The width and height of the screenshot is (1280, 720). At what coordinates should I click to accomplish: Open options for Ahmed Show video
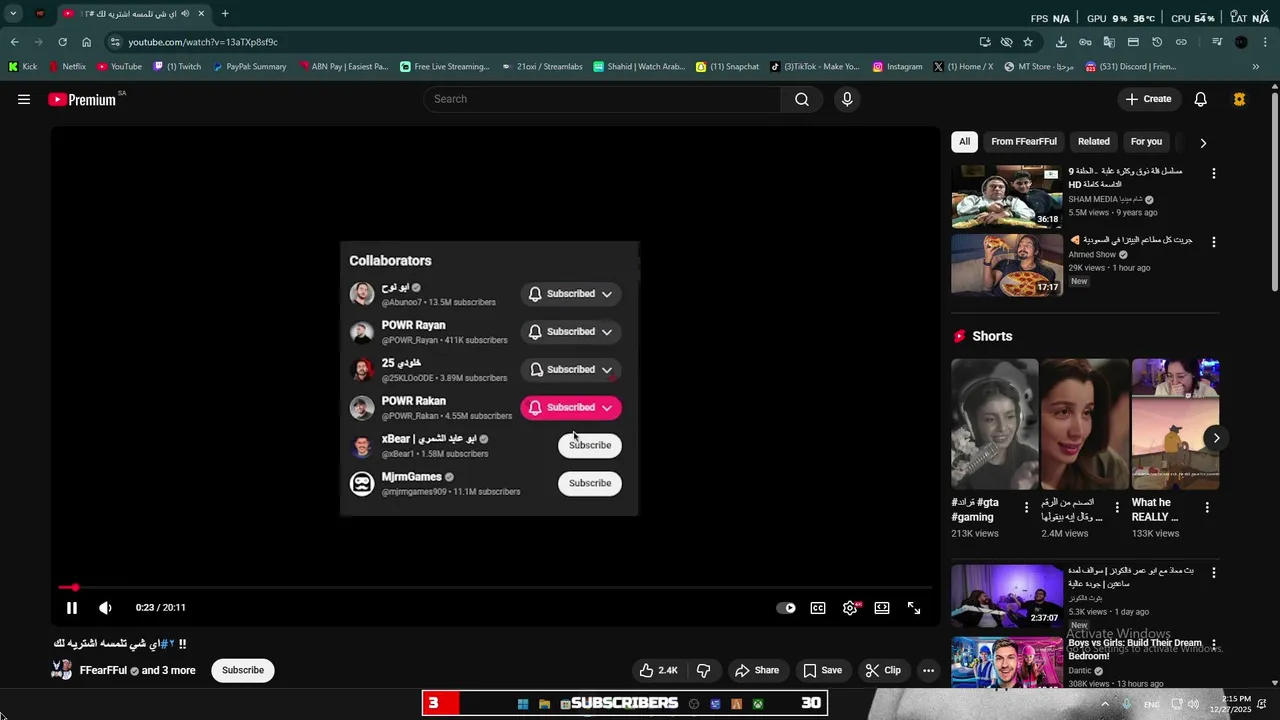coord(1214,242)
